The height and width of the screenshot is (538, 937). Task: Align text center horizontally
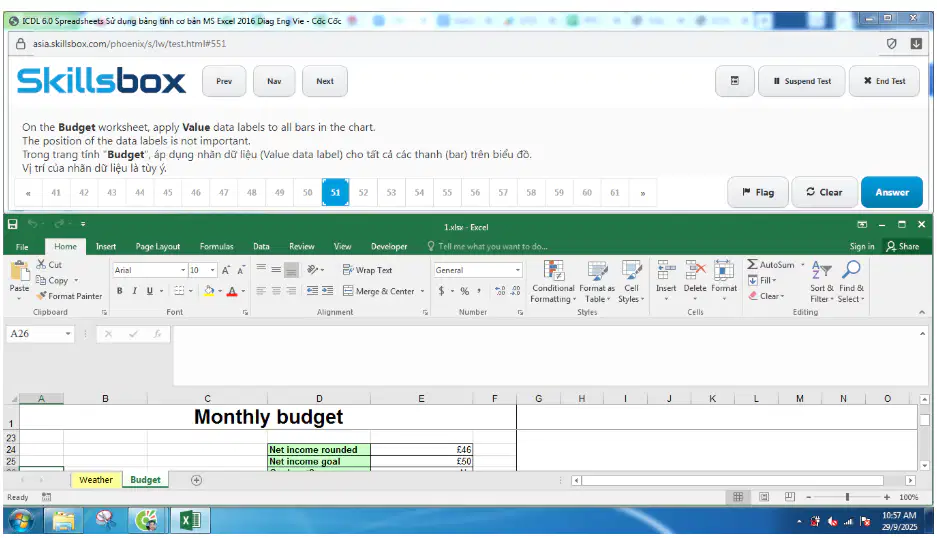click(x=276, y=291)
